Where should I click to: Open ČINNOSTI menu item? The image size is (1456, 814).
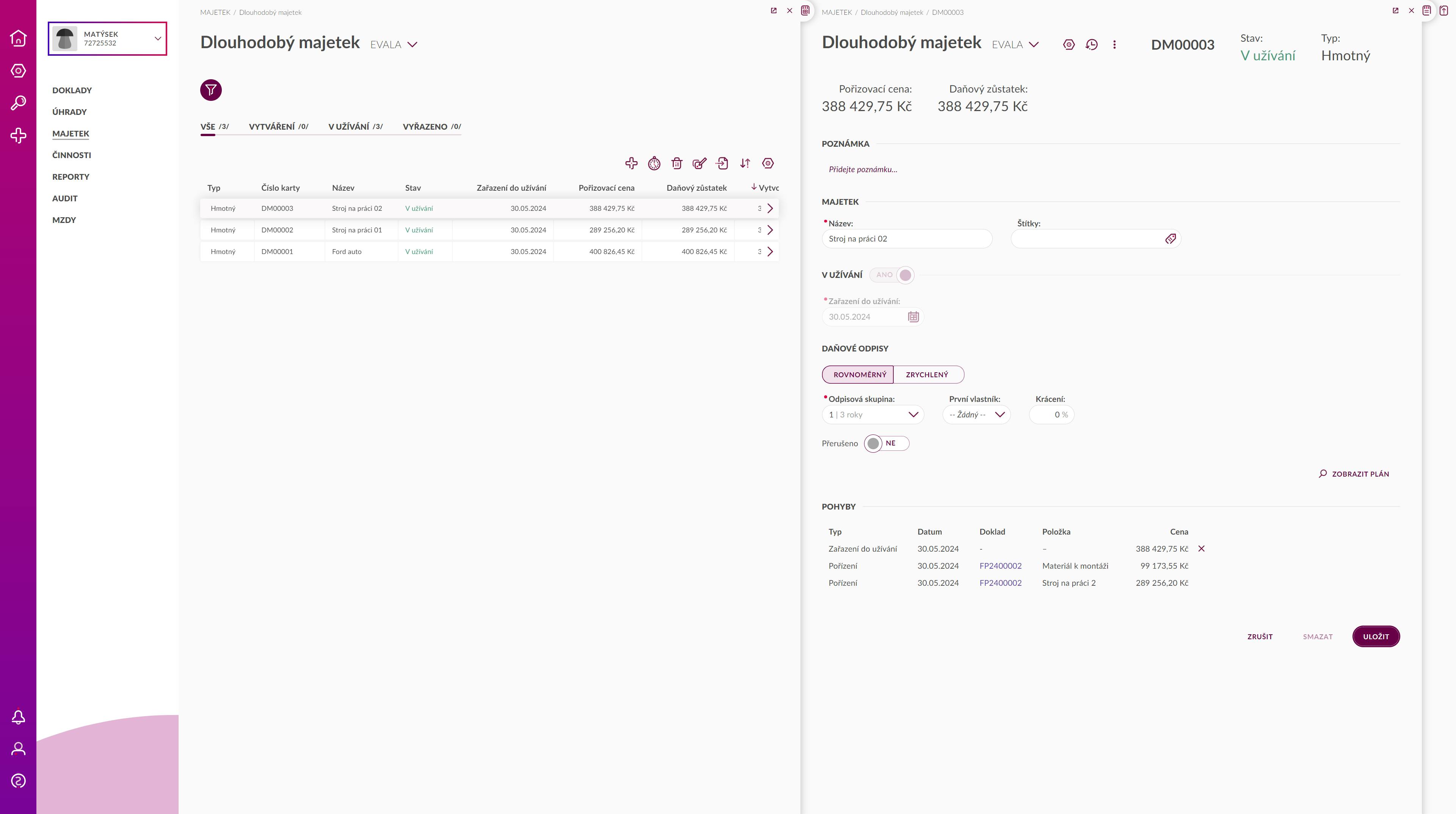click(72, 155)
